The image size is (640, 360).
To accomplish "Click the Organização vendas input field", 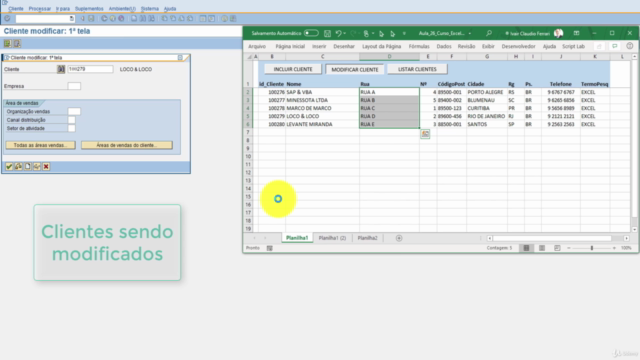I will [x=74, y=111].
